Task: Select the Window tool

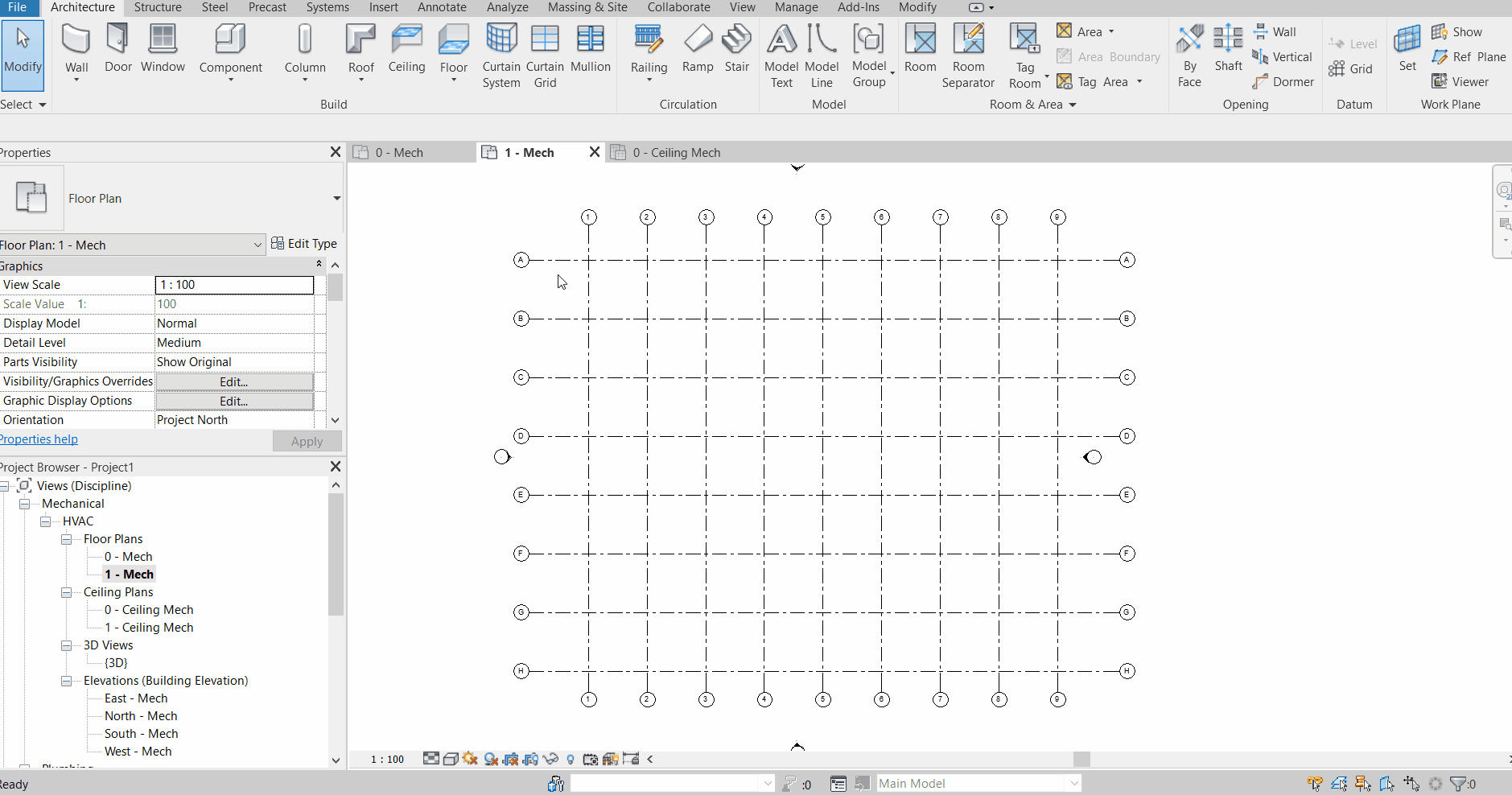Action: (x=163, y=48)
